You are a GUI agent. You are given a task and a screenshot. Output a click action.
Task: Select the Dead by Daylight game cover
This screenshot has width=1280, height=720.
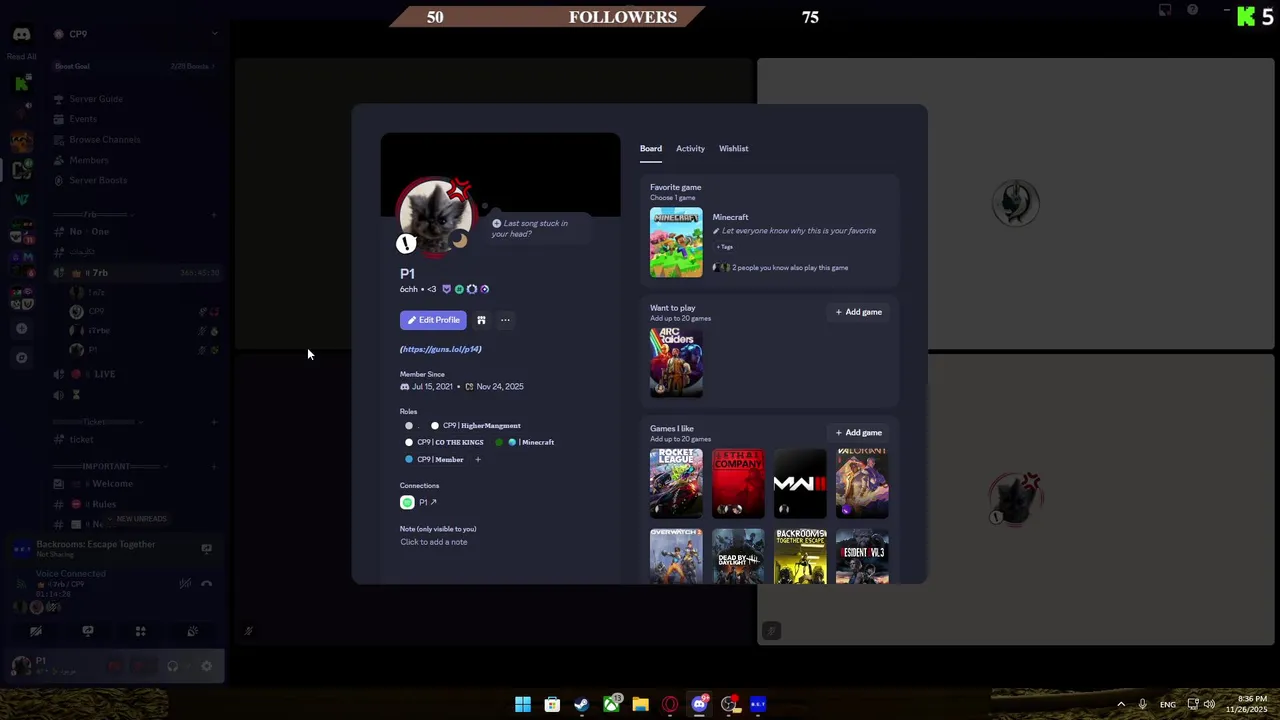[738, 556]
